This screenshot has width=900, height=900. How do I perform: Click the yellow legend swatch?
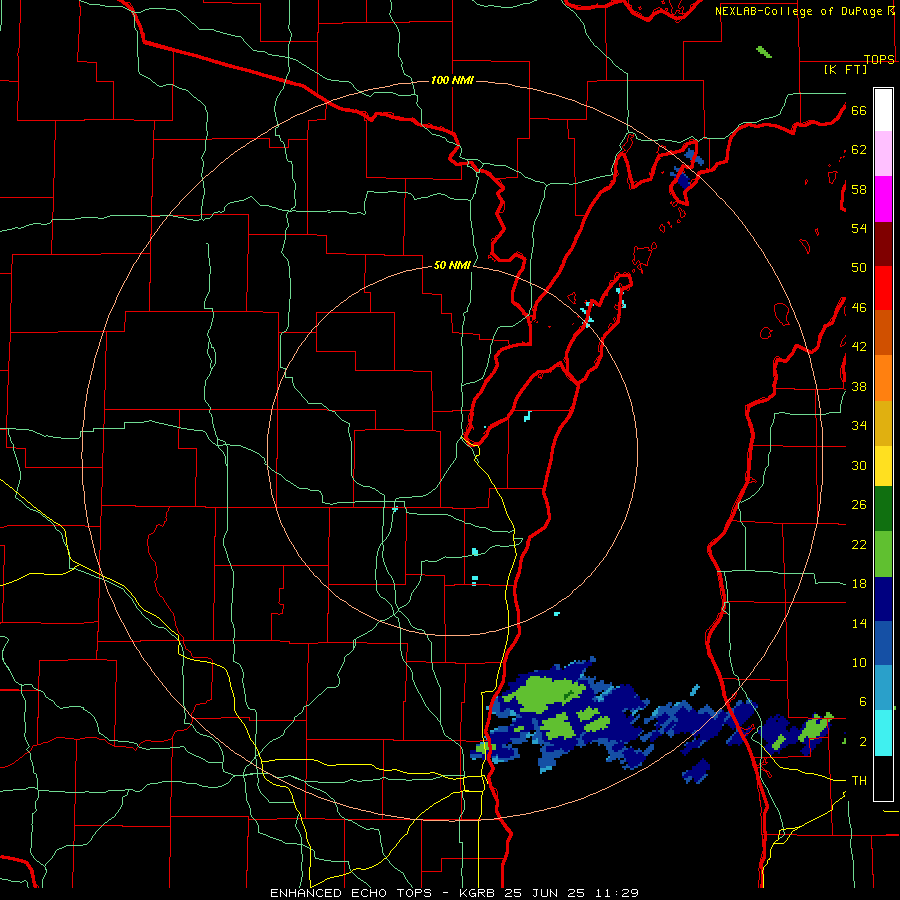coord(883,465)
